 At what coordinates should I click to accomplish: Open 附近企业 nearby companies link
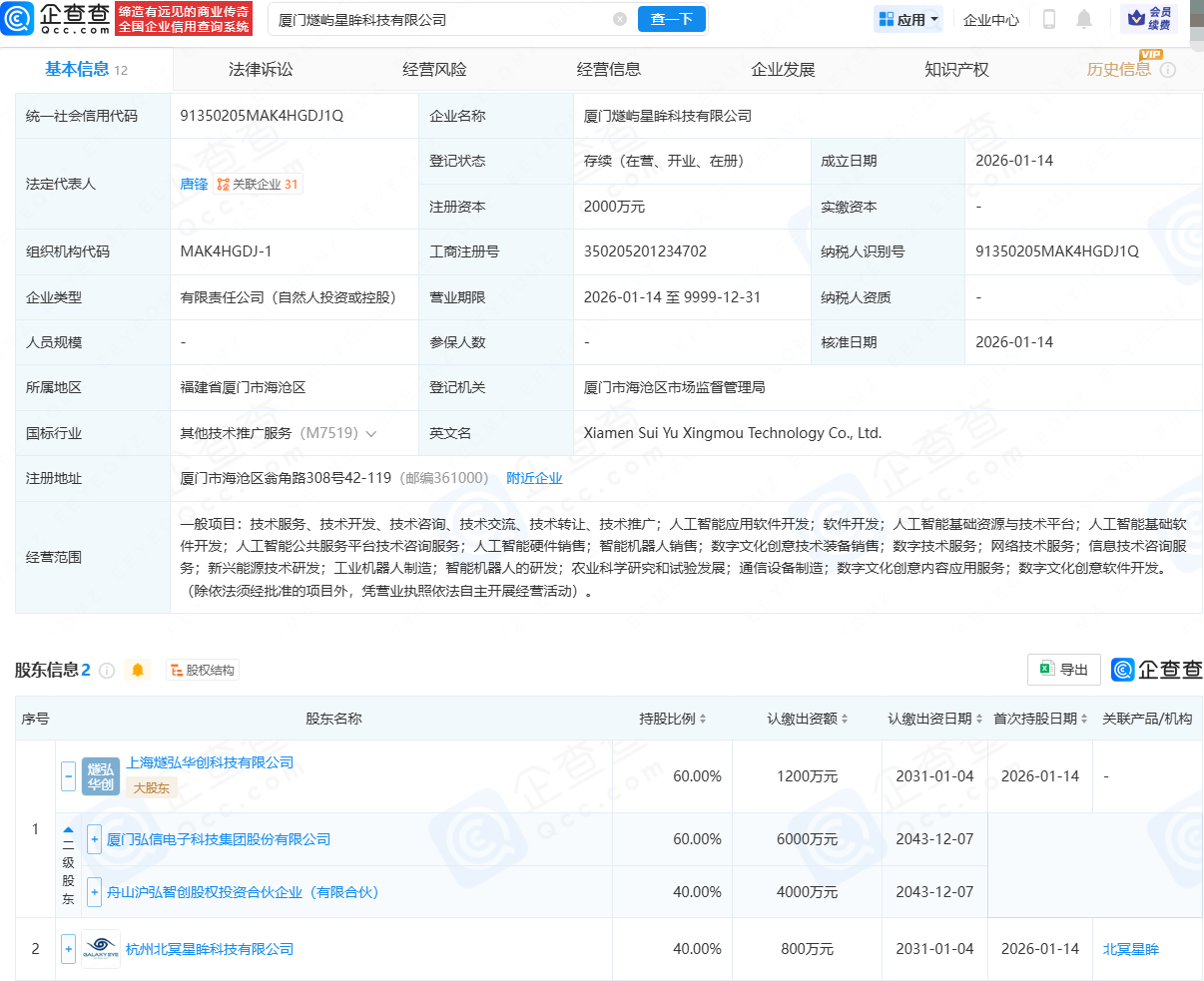(x=534, y=478)
